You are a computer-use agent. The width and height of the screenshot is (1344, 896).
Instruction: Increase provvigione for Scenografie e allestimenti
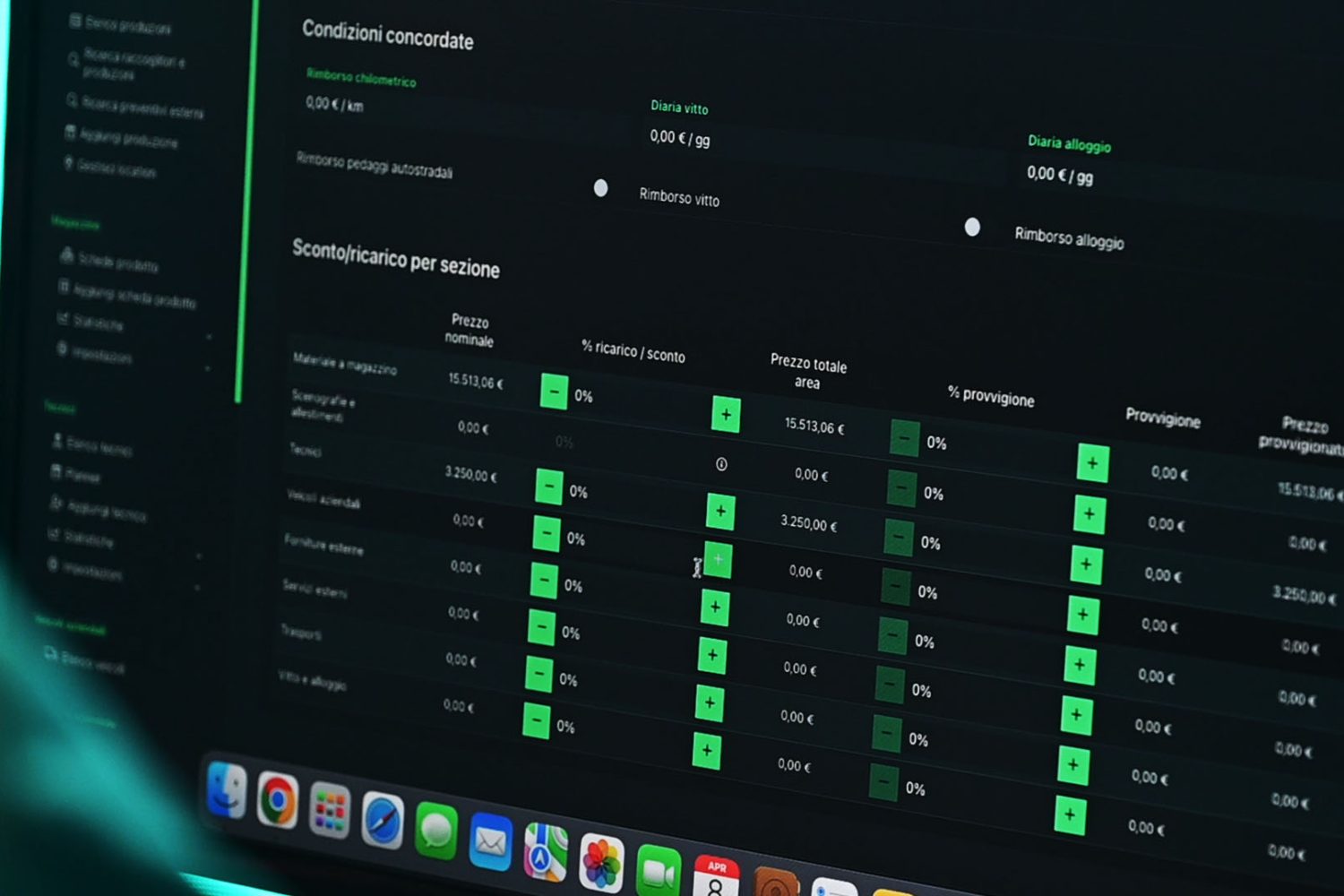click(1090, 514)
